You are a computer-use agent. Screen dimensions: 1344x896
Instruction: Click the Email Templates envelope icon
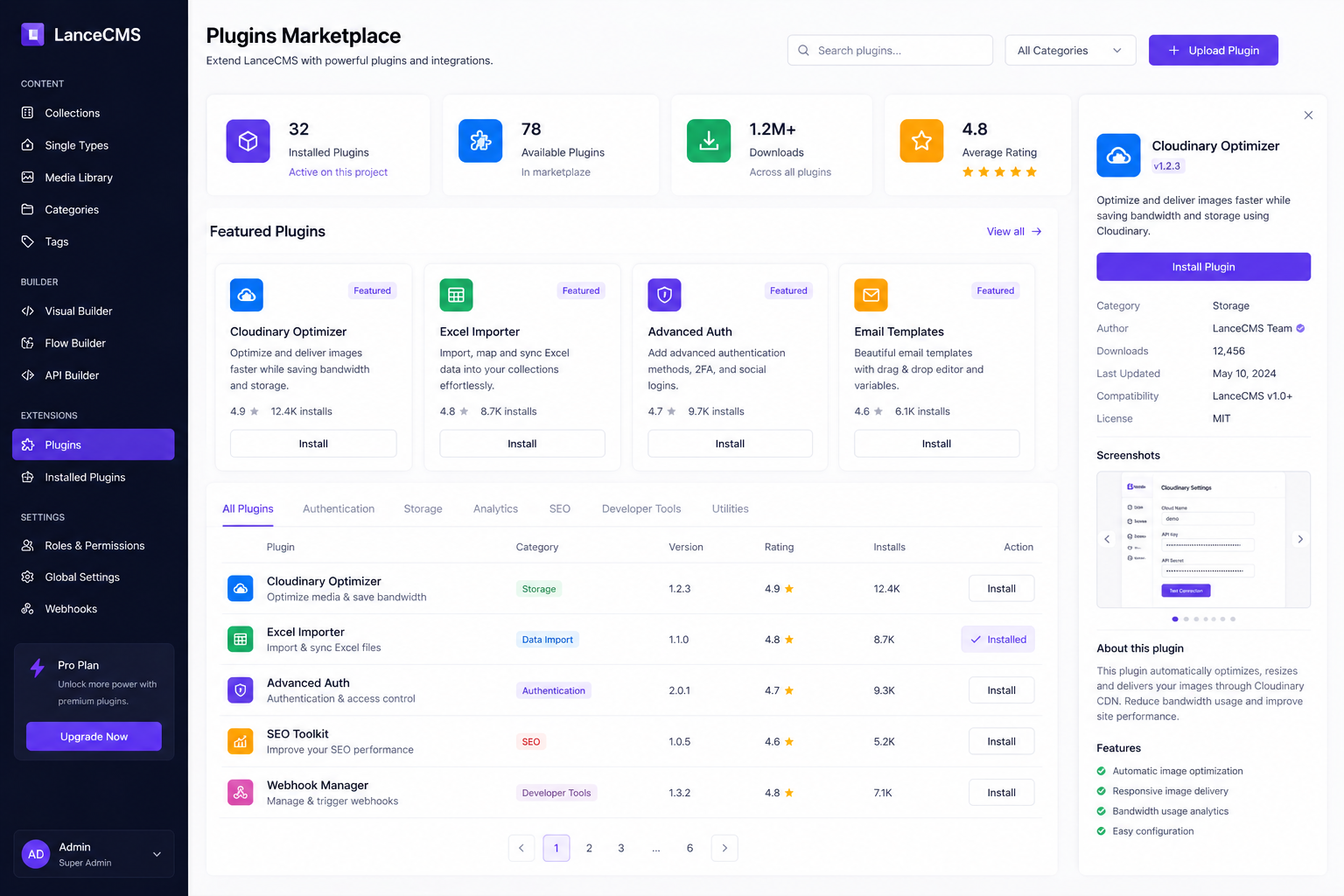click(x=871, y=295)
